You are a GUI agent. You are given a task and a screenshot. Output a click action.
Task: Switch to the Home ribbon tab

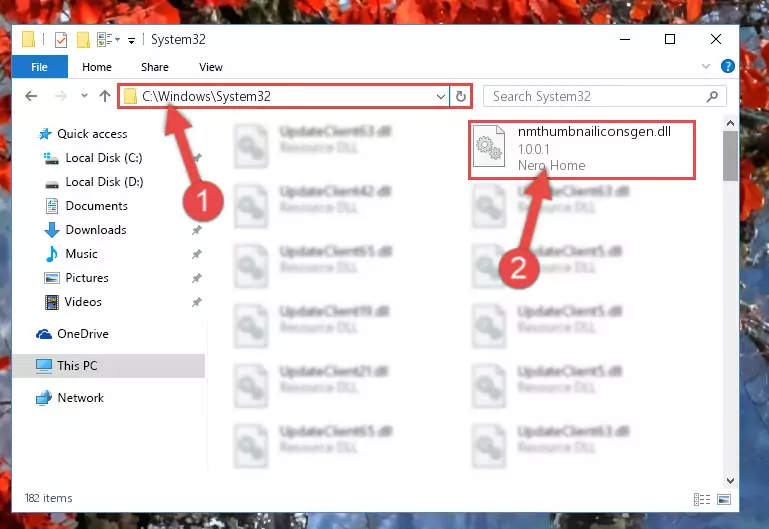[97, 67]
